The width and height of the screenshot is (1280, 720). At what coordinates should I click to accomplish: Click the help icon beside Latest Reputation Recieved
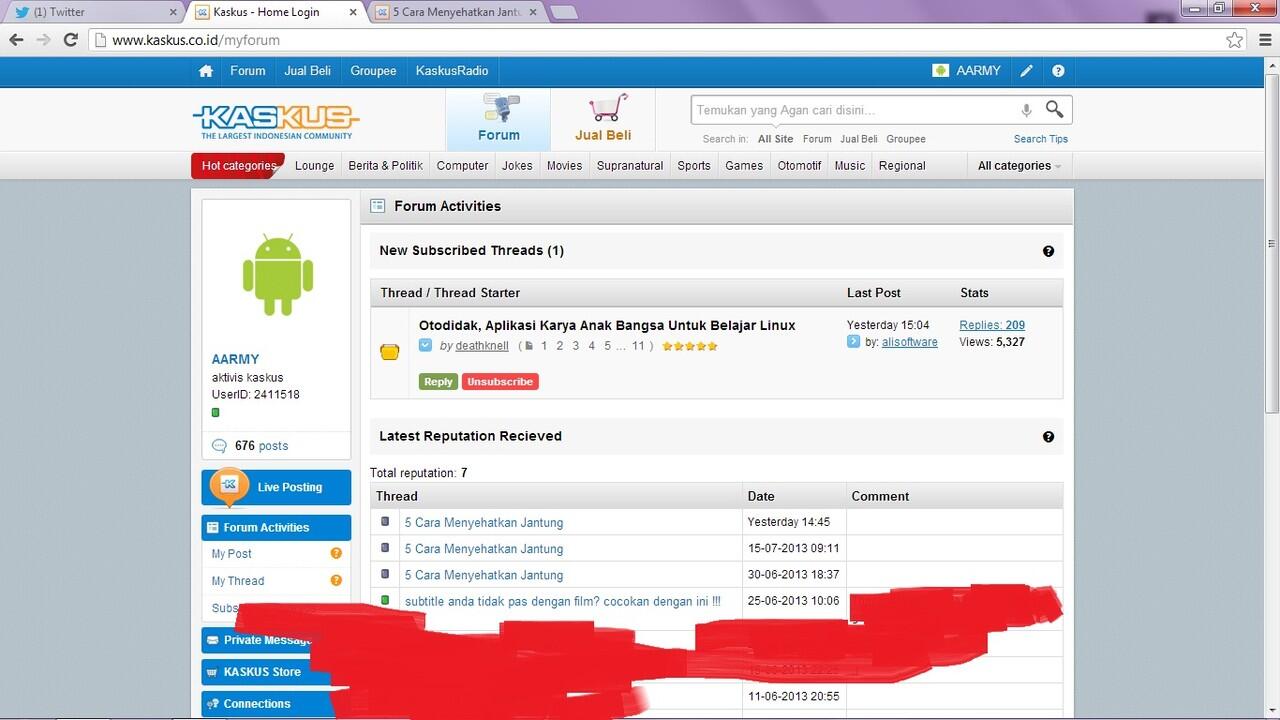(1048, 437)
